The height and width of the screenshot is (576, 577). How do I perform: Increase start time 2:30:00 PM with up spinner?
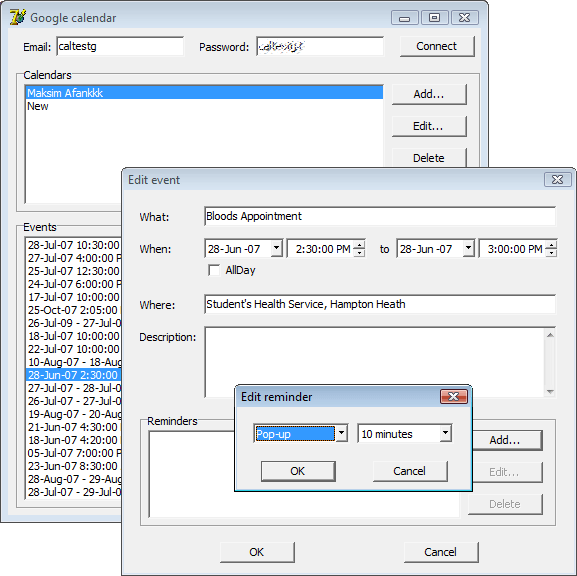pyautogui.click(x=359, y=244)
